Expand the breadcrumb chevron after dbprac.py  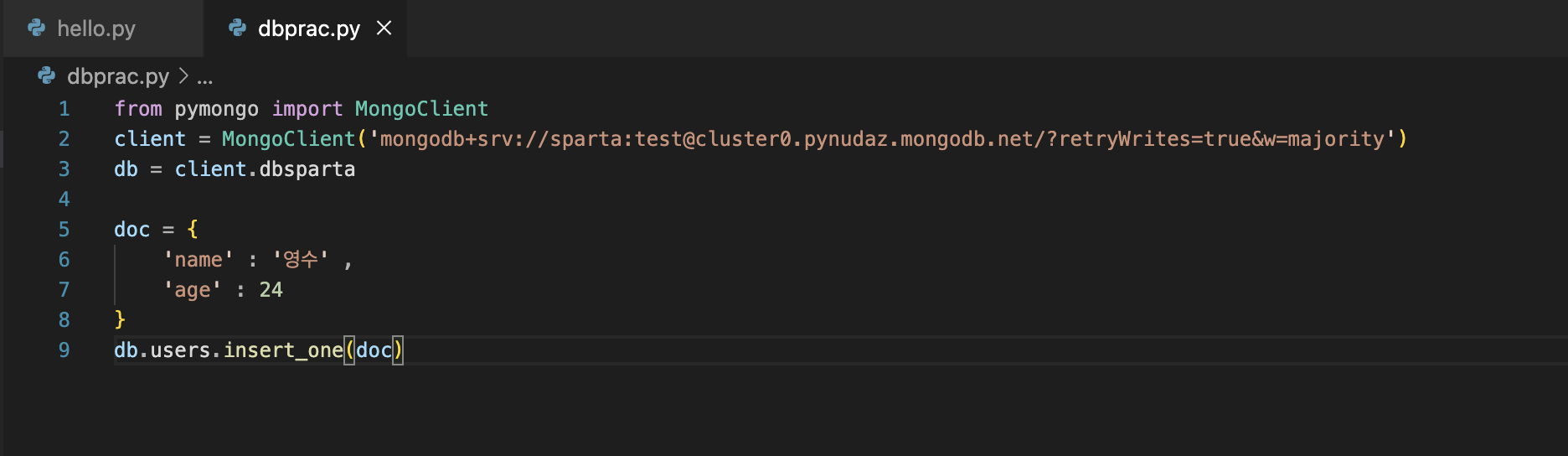point(183,76)
